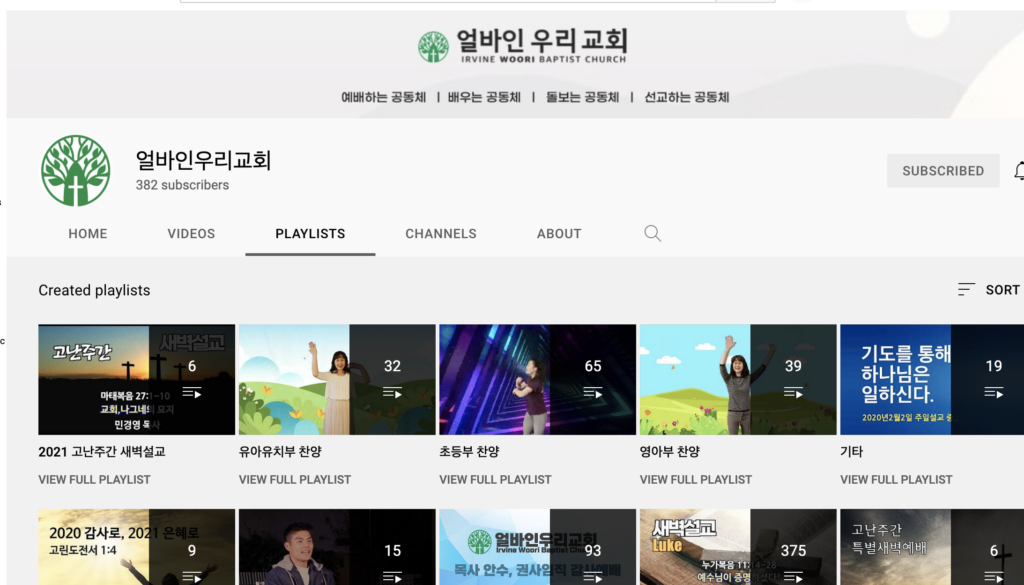Open the 고난주간 특별새벽예배 playlist thumbnail

[x=932, y=547]
